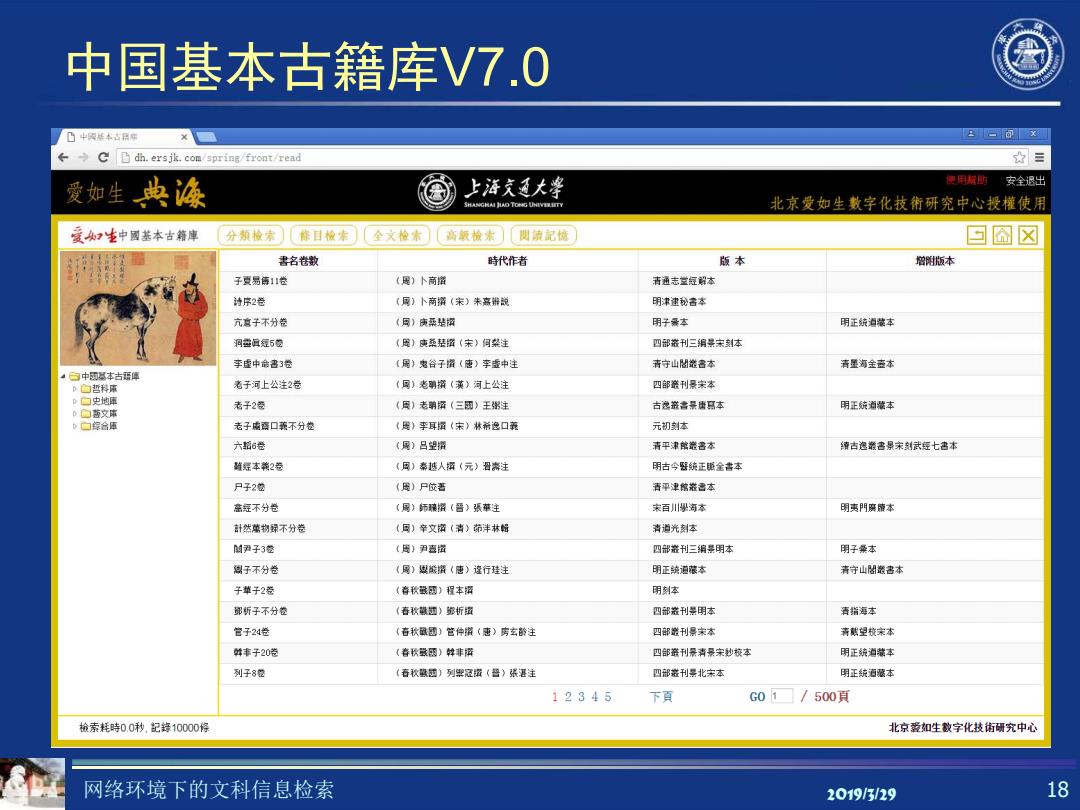The width and height of the screenshot is (1080, 810).
Task: Open the book 六韜6卷
Action: [x=249, y=446]
